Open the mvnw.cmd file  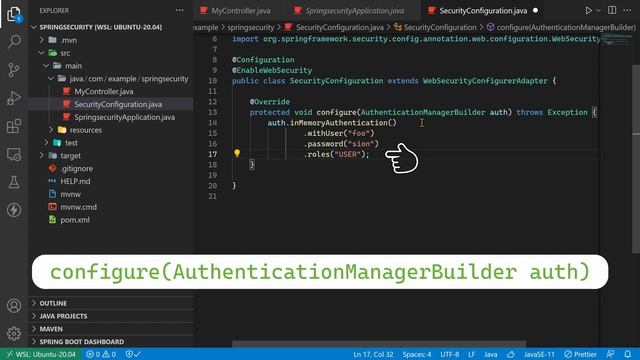click(x=78, y=207)
